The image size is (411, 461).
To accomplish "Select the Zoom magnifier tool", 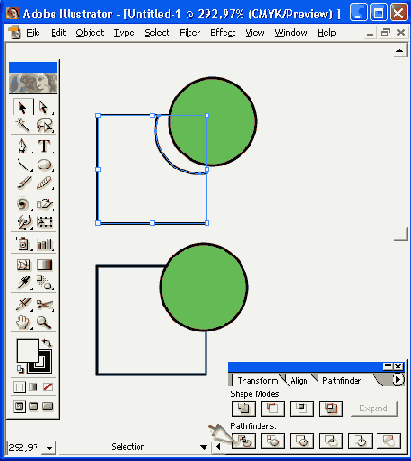I will click(44, 322).
